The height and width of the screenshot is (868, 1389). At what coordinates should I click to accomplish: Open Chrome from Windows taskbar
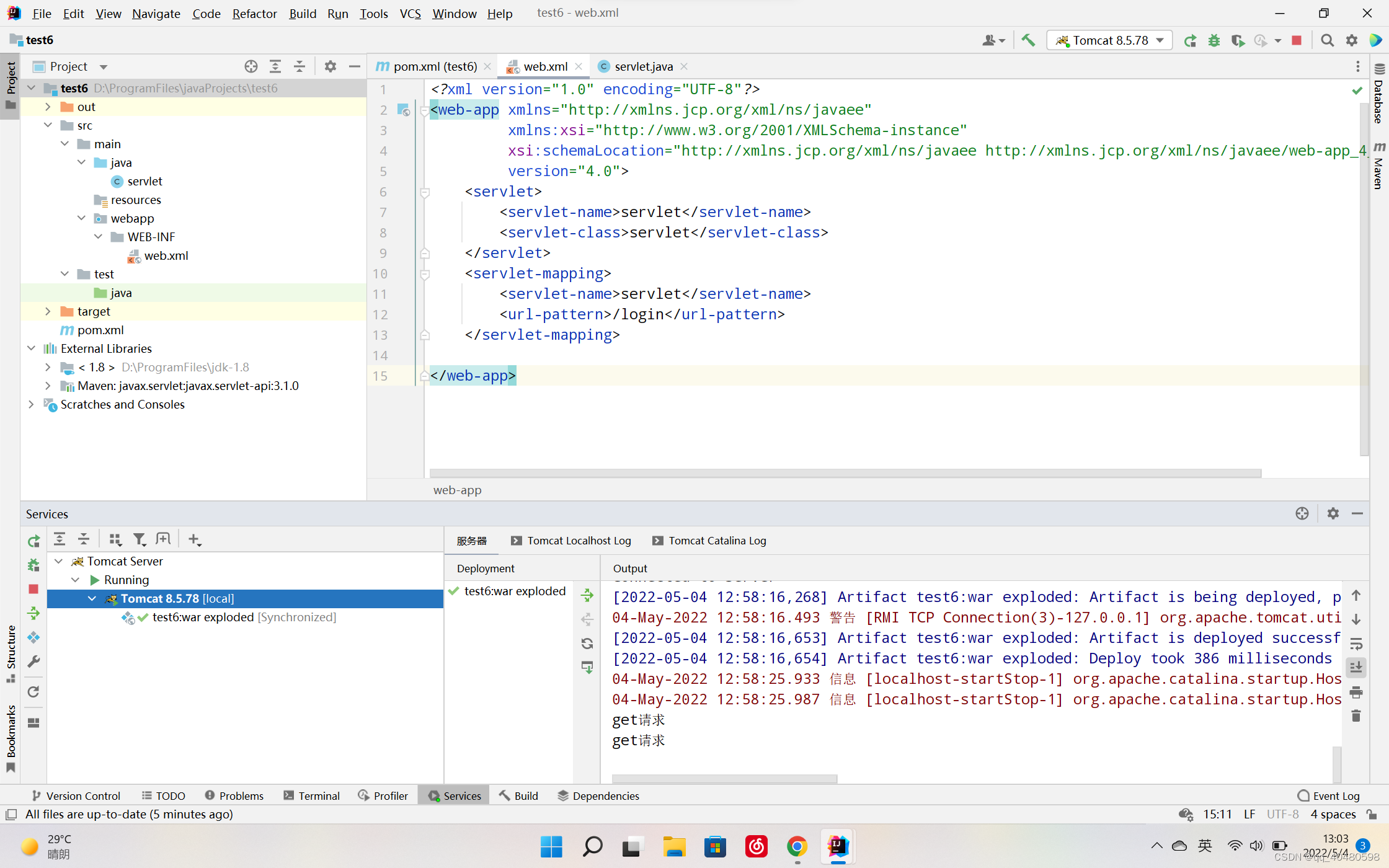coord(797,846)
